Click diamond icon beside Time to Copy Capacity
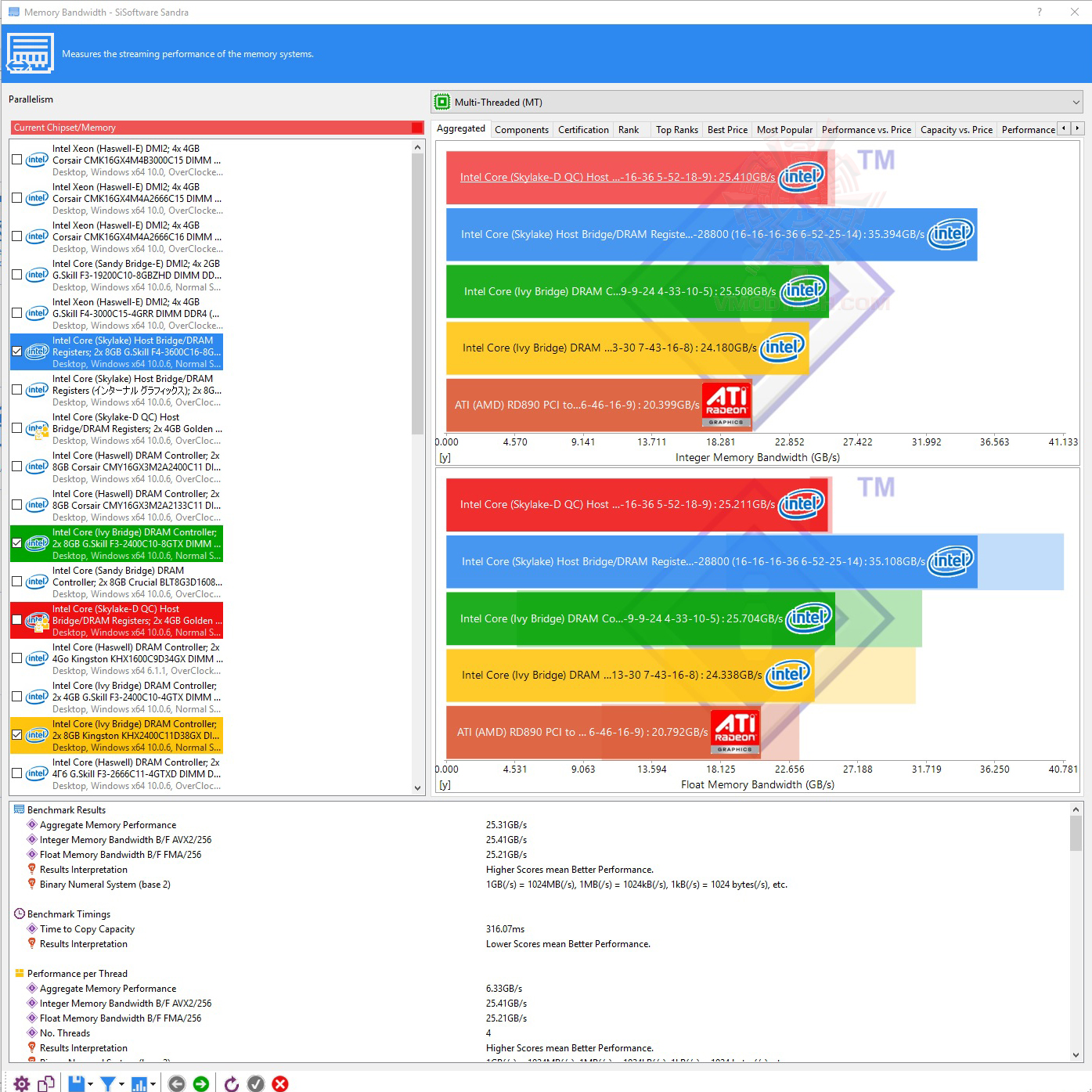This screenshot has width=1092, height=1092. click(x=32, y=928)
